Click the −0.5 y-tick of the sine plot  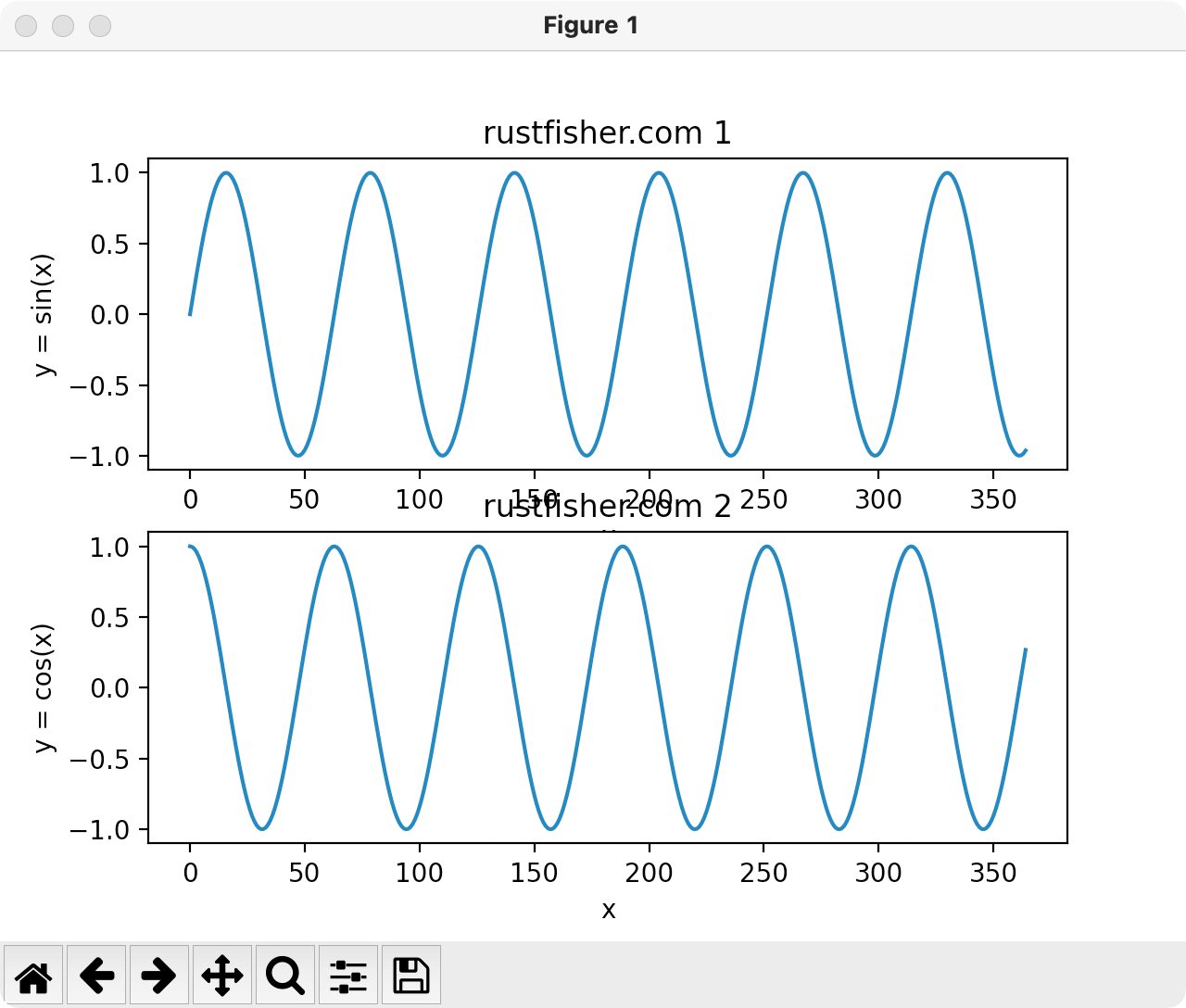tap(100, 385)
